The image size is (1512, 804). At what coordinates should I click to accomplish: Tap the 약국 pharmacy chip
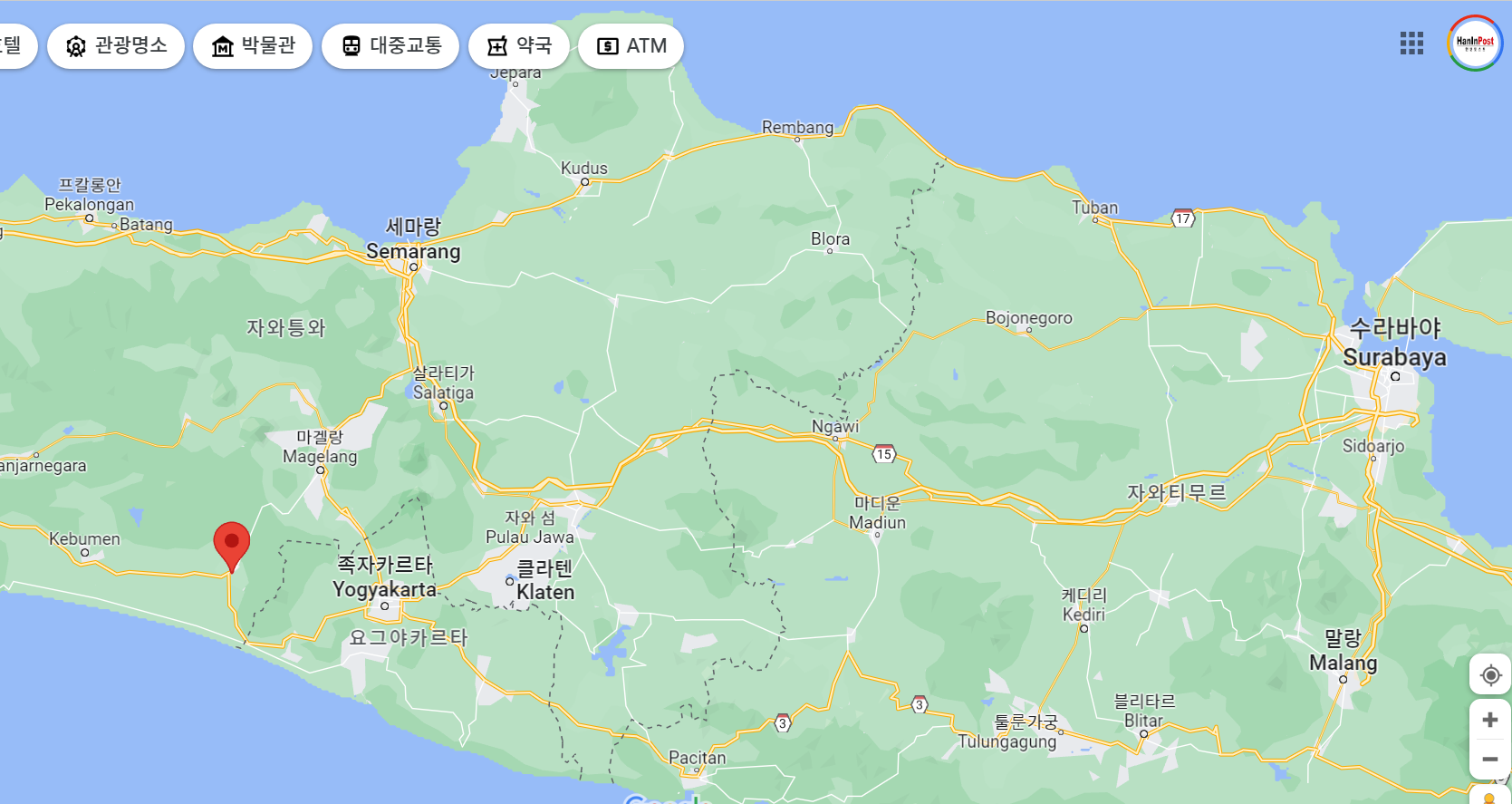click(x=519, y=46)
